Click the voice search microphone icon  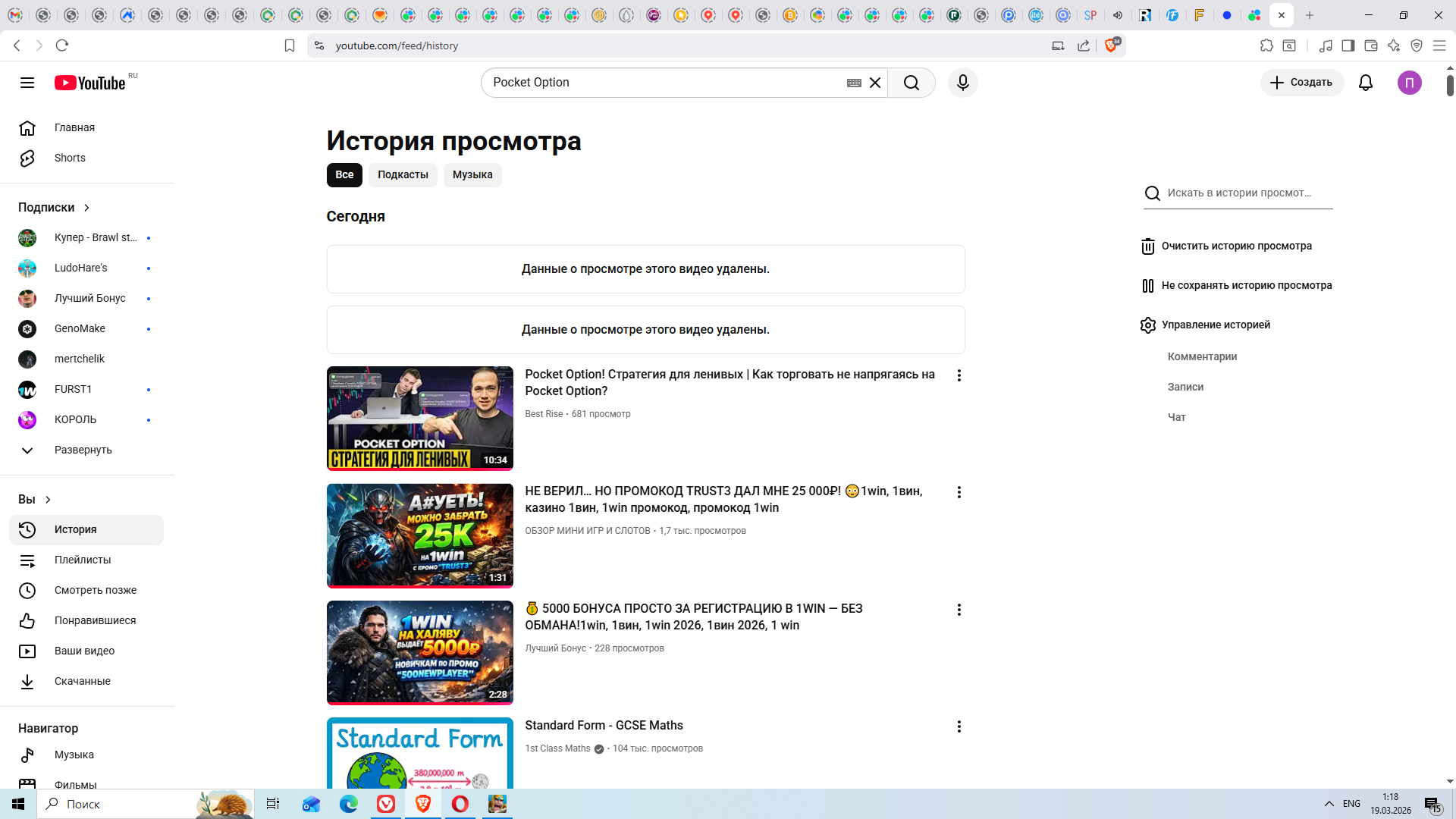962,83
